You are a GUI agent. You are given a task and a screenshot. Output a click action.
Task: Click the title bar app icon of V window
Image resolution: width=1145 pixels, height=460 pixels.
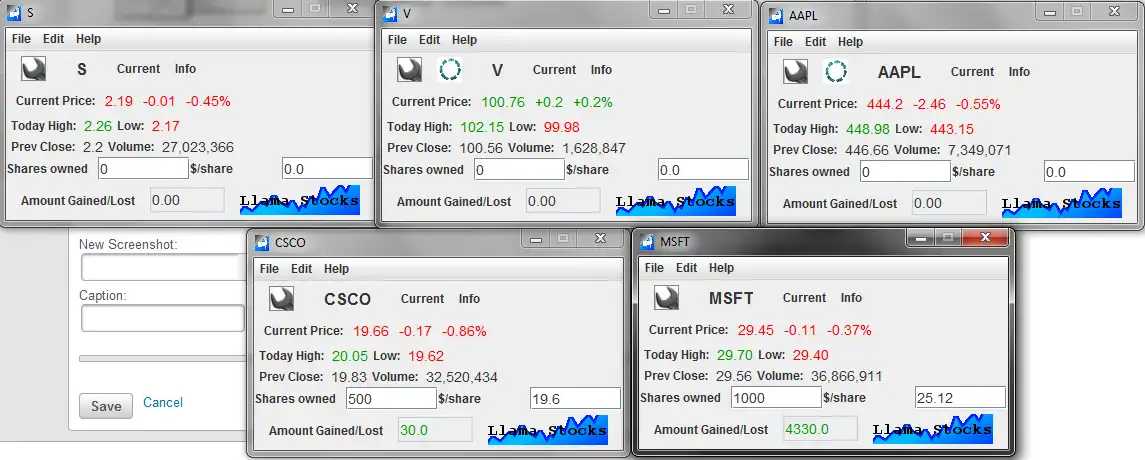click(389, 14)
